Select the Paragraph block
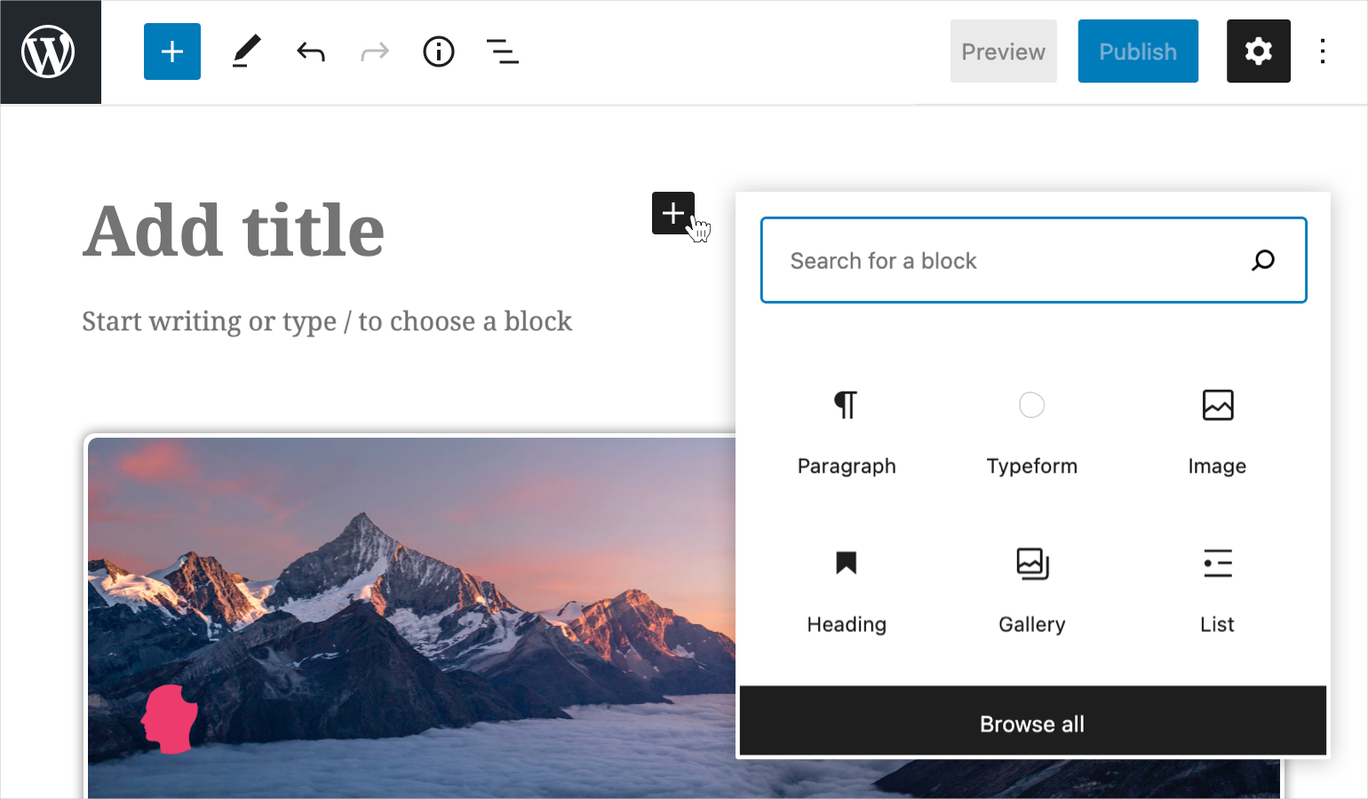The image size is (1368, 799). [x=845, y=430]
